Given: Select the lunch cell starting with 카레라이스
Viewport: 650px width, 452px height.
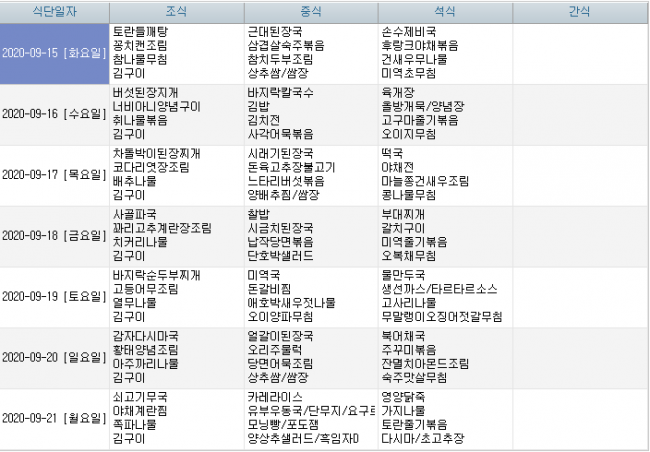Looking at the screenshot, I should (x=310, y=418).
